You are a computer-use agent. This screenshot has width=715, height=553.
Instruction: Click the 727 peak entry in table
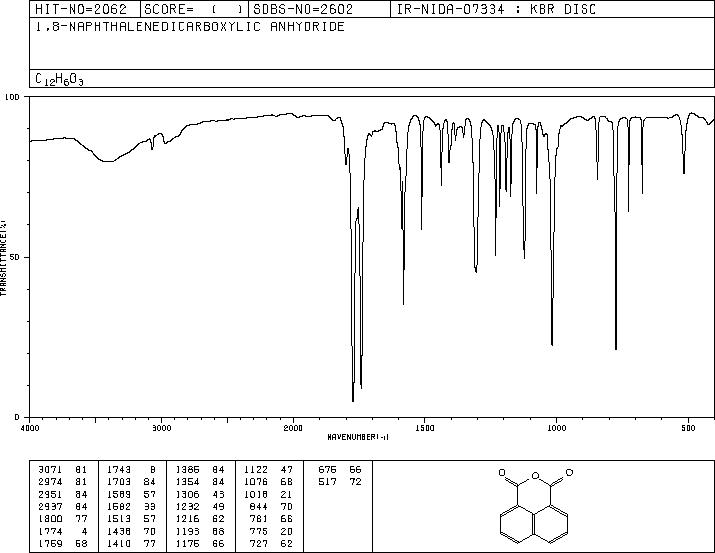(x=271, y=543)
